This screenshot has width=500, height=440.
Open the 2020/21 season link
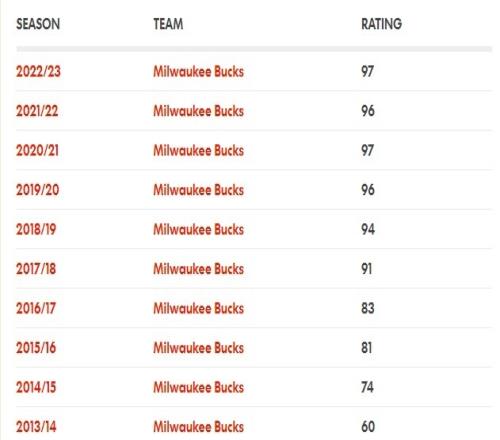point(37,150)
